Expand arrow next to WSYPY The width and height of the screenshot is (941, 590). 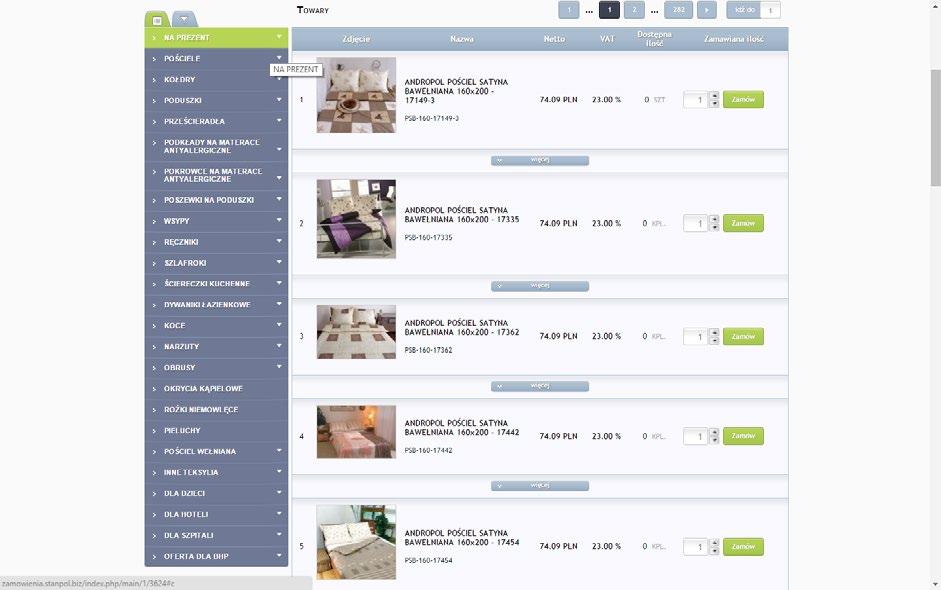(279, 220)
